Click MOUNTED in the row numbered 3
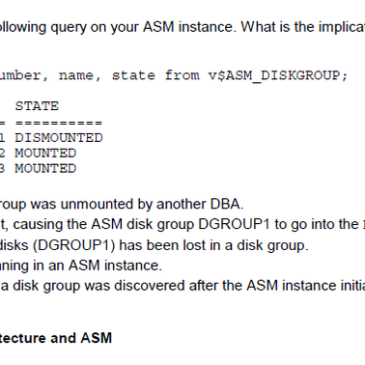Image resolution: width=365 pixels, height=365 pixels. [x=46, y=168]
